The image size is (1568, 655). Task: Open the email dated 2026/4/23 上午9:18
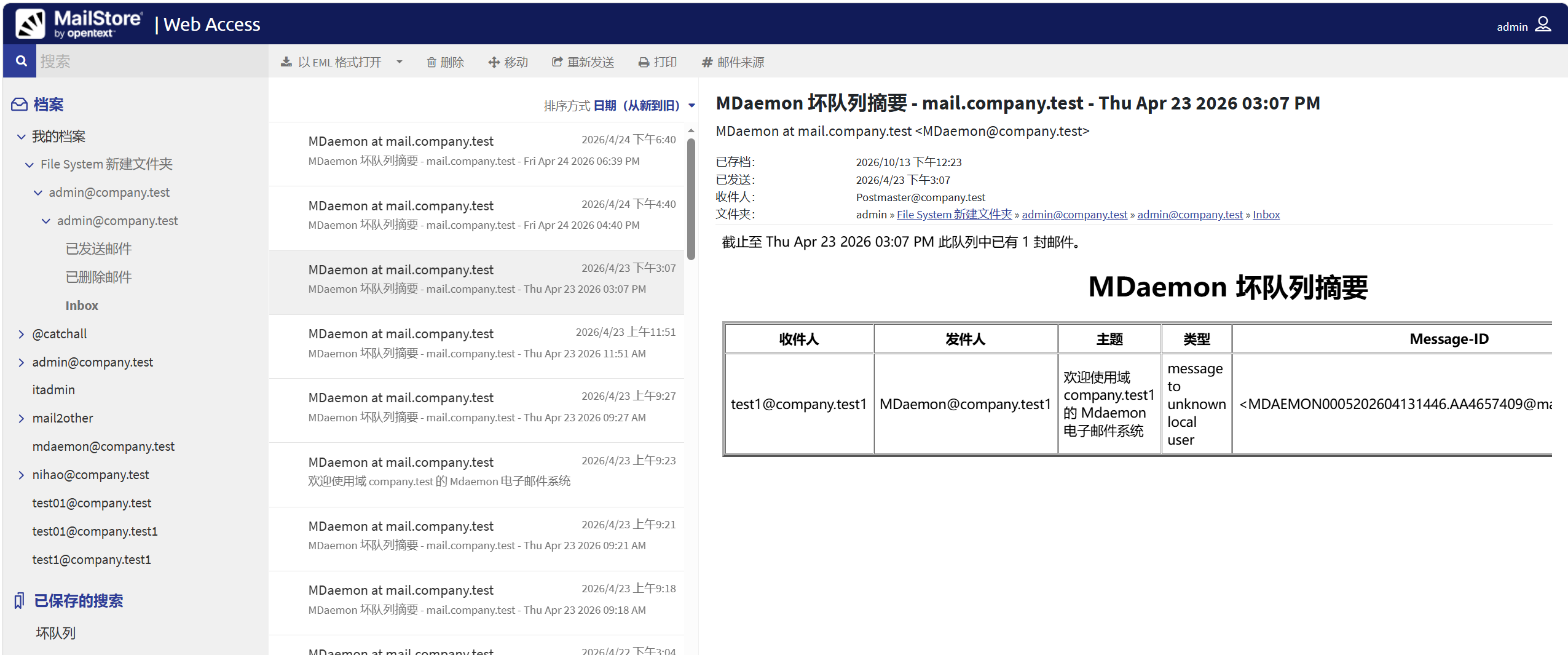(x=476, y=602)
